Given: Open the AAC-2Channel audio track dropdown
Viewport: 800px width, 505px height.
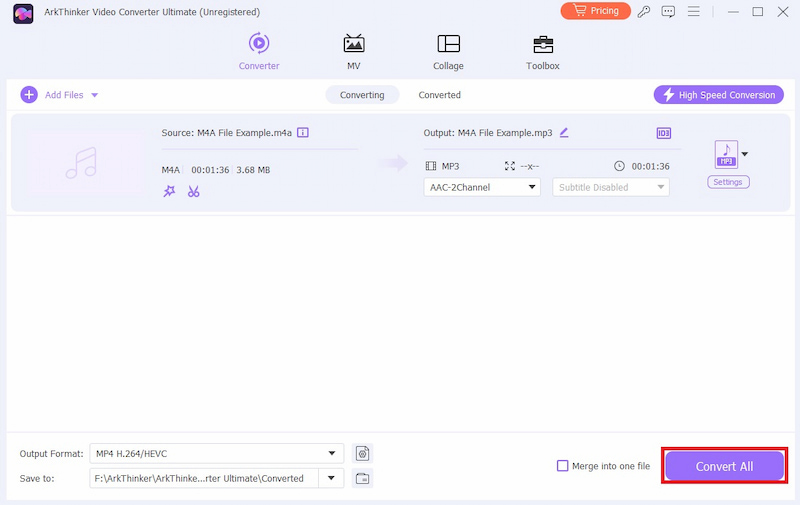Looking at the screenshot, I should tap(482, 187).
